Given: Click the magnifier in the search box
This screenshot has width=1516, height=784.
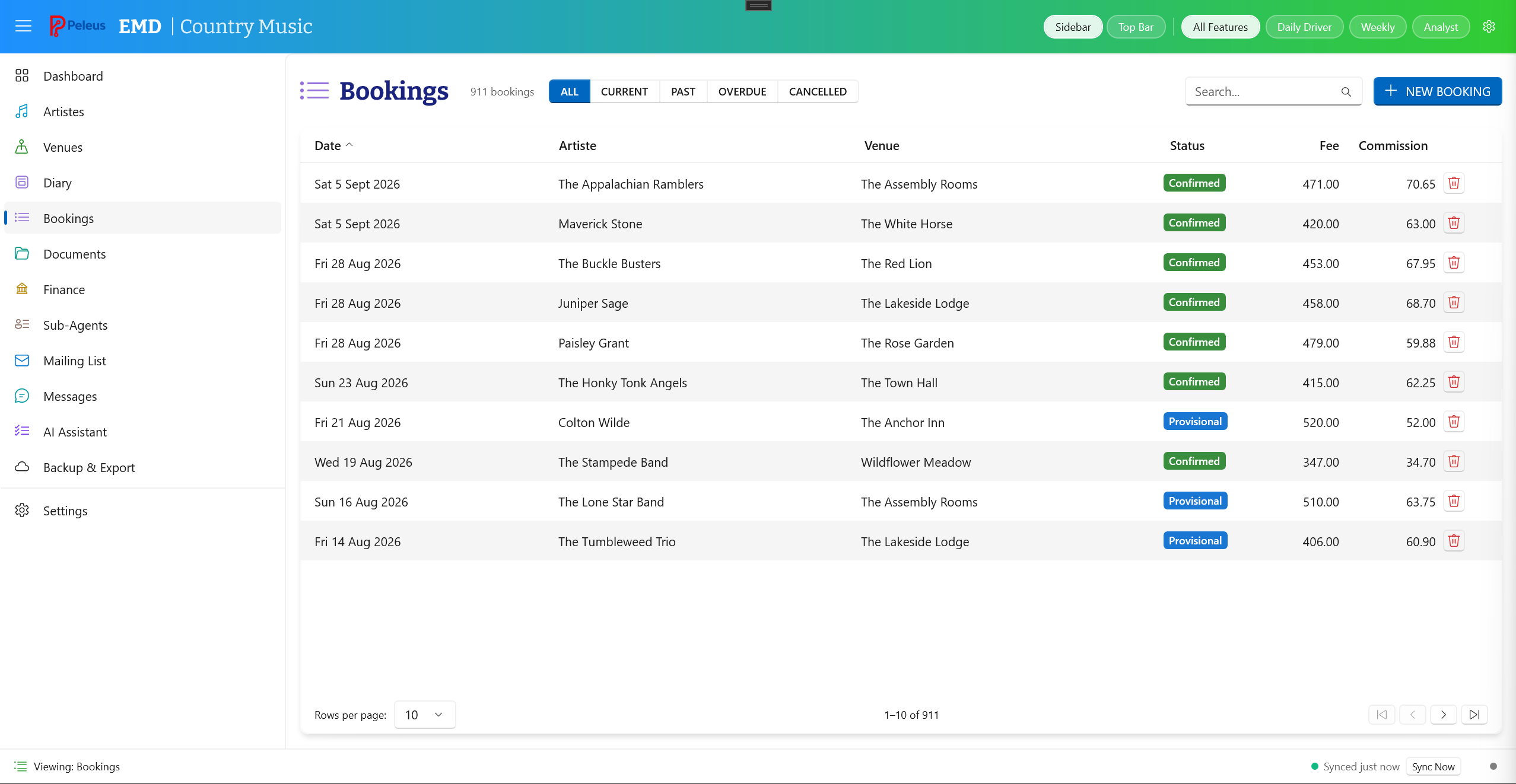Looking at the screenshot, I should pos(1346,91).
